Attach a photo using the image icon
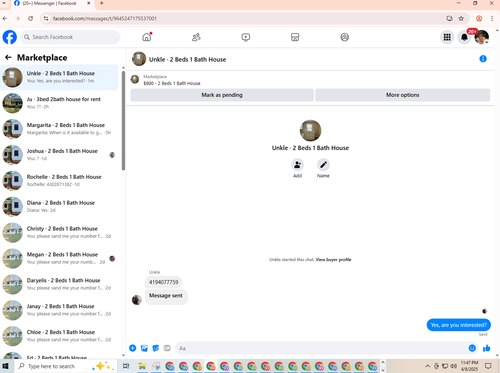The height and width of the screenshot is (373, 500). point(144,348)
